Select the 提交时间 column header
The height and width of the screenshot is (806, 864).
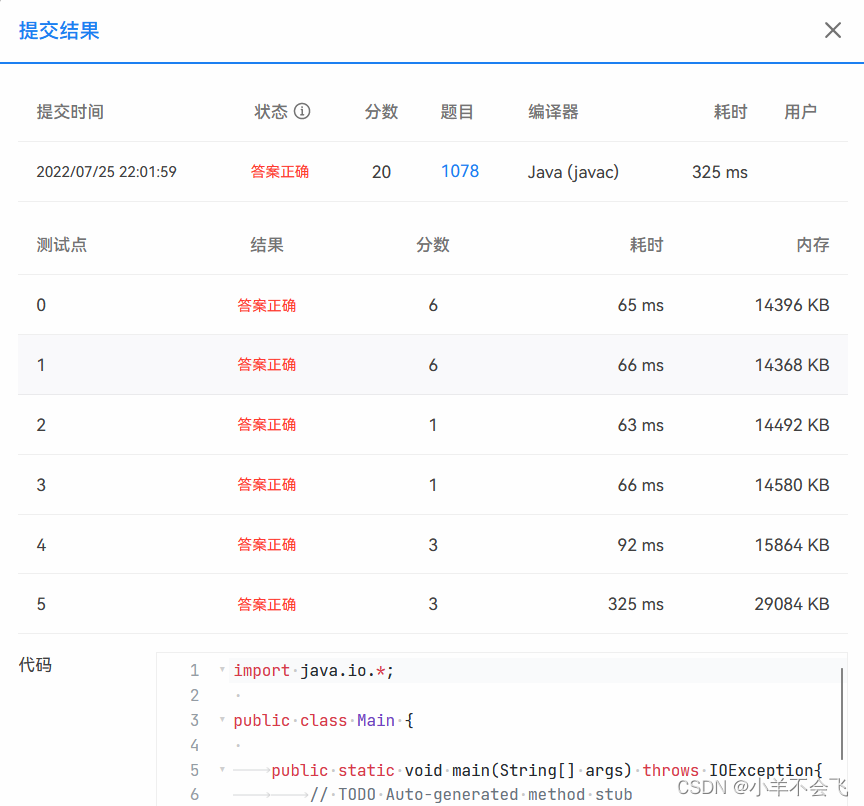click(70, 111)
